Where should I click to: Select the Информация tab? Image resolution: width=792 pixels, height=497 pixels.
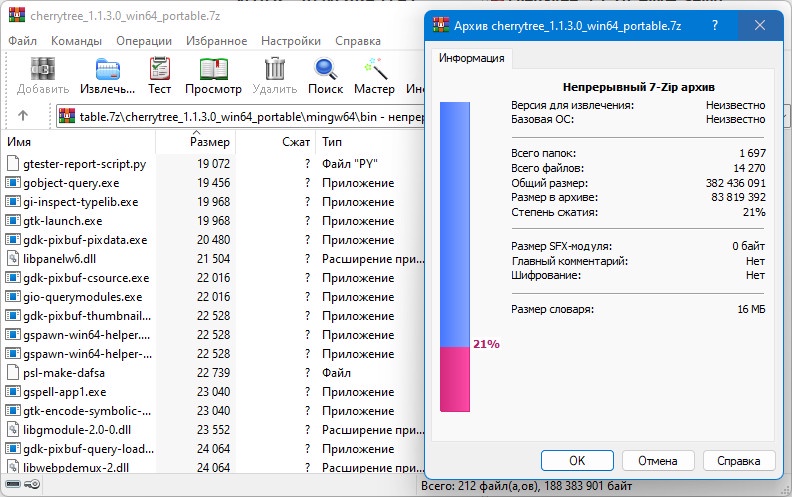coord(471,58)
